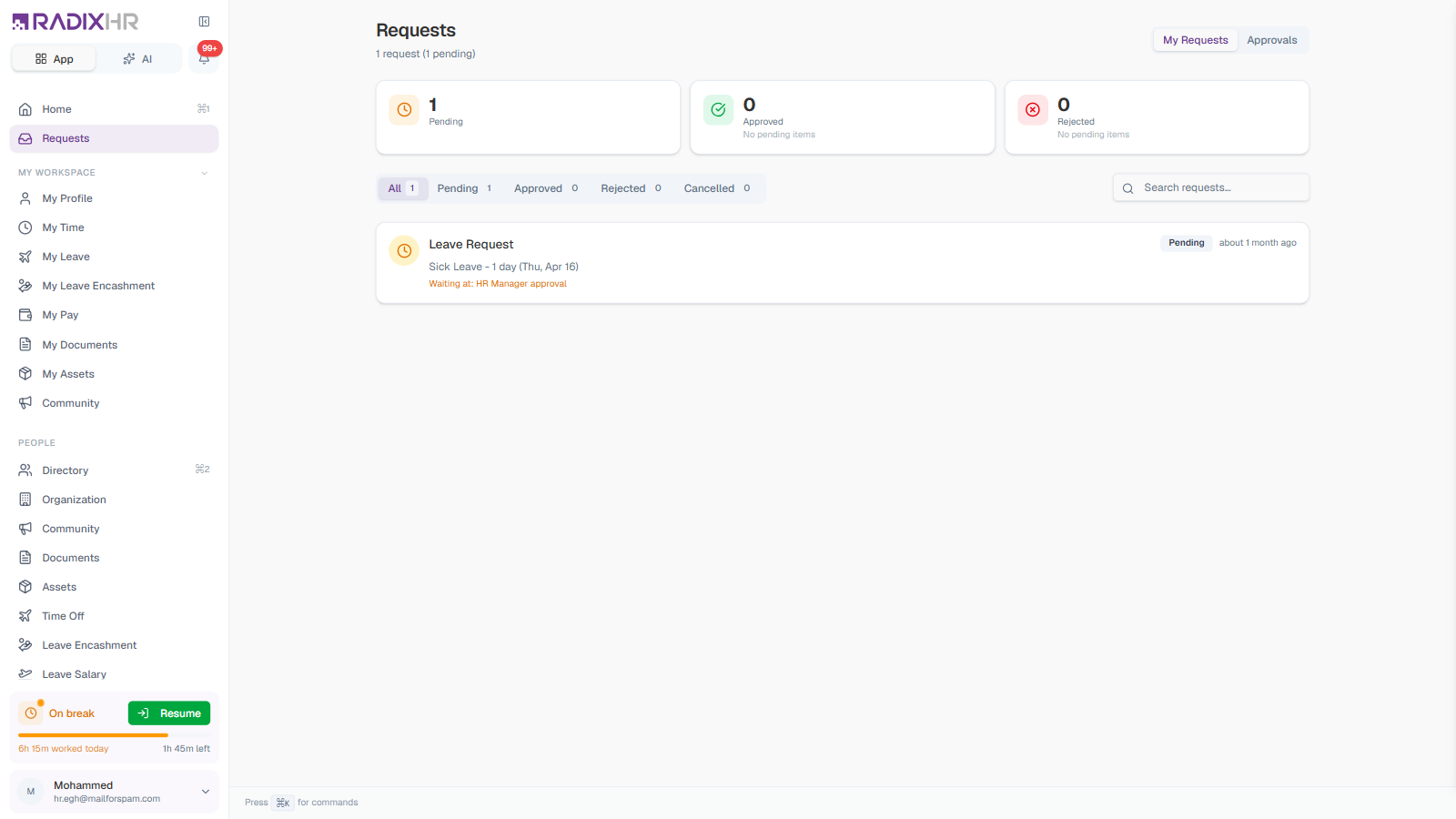Click the Mohammed avatar initial M

click(x=31, y=792)
